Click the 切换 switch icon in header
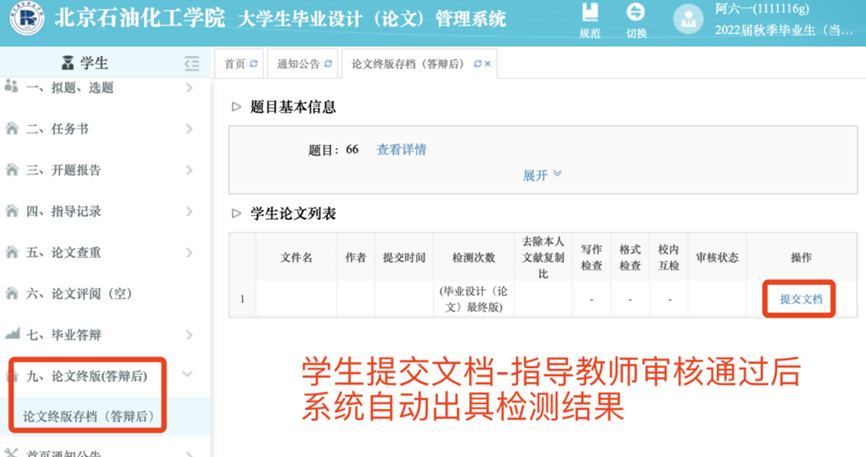The image size is (866, 457). coord(636,14)
